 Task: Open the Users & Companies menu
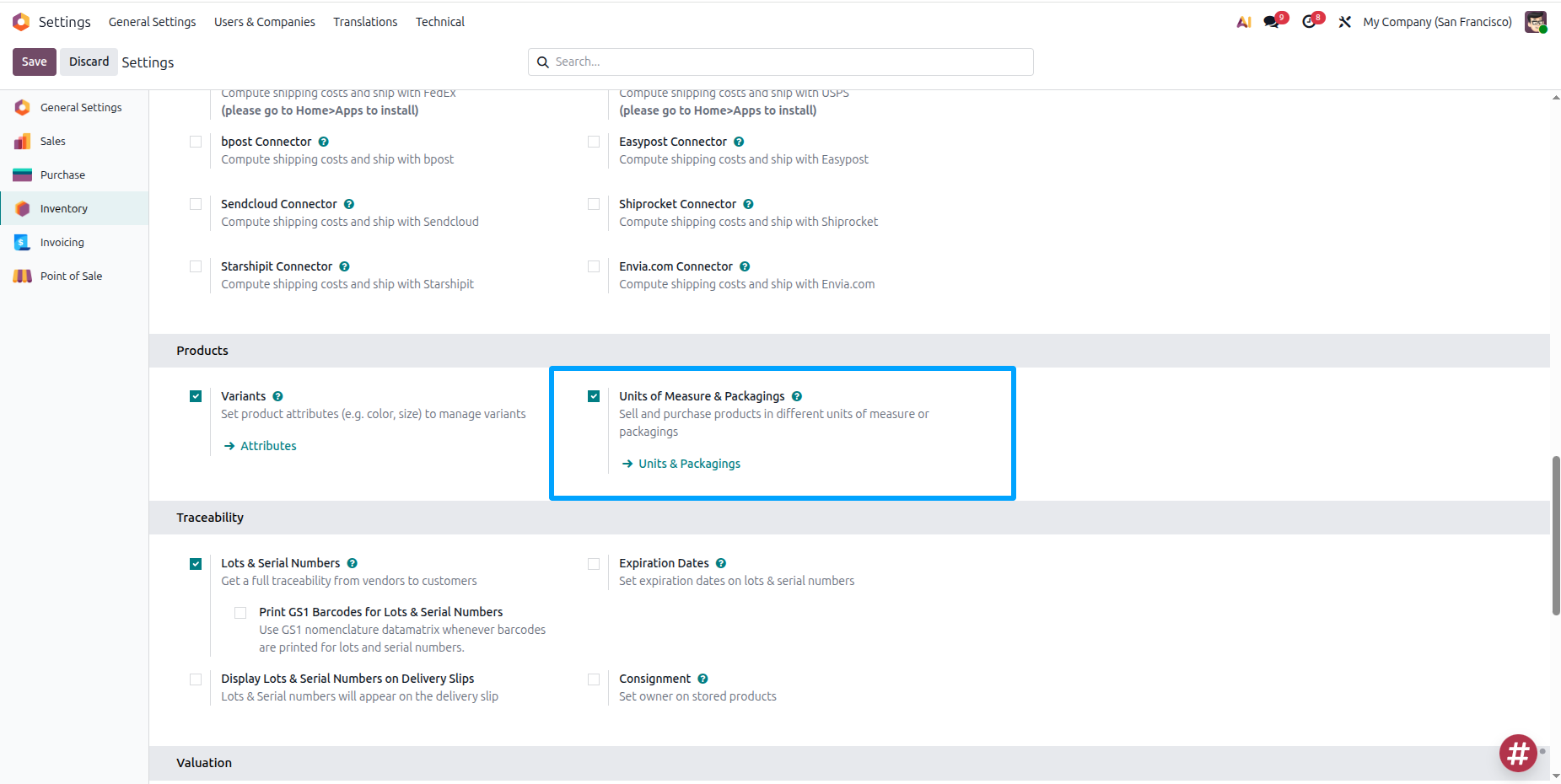(264, 22)
